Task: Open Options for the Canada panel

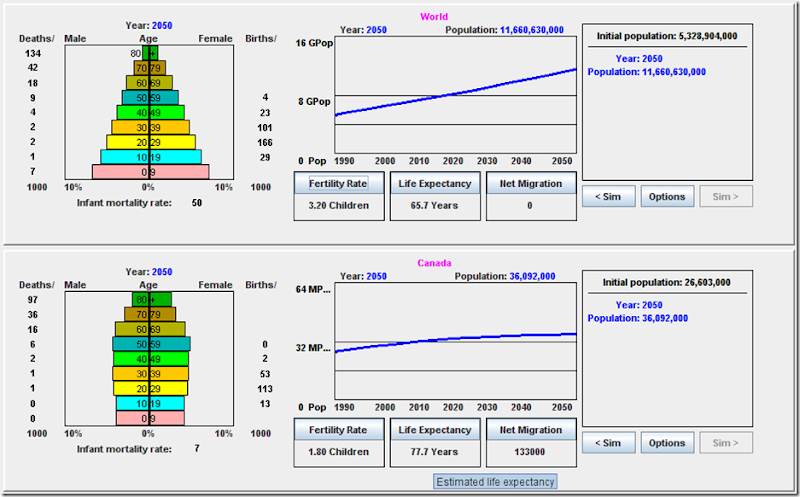Action: (667, 443)
